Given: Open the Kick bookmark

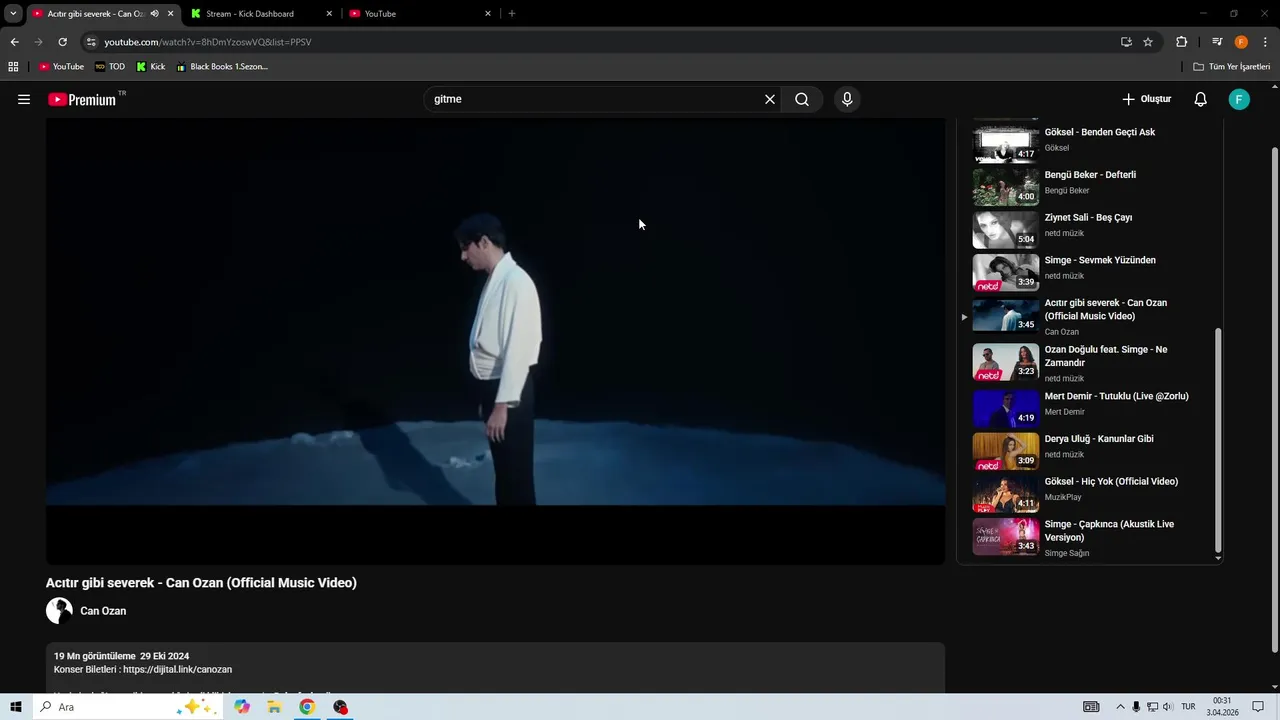Looking at the screenshot, I should pyautogui.click(x=151, y=67).
